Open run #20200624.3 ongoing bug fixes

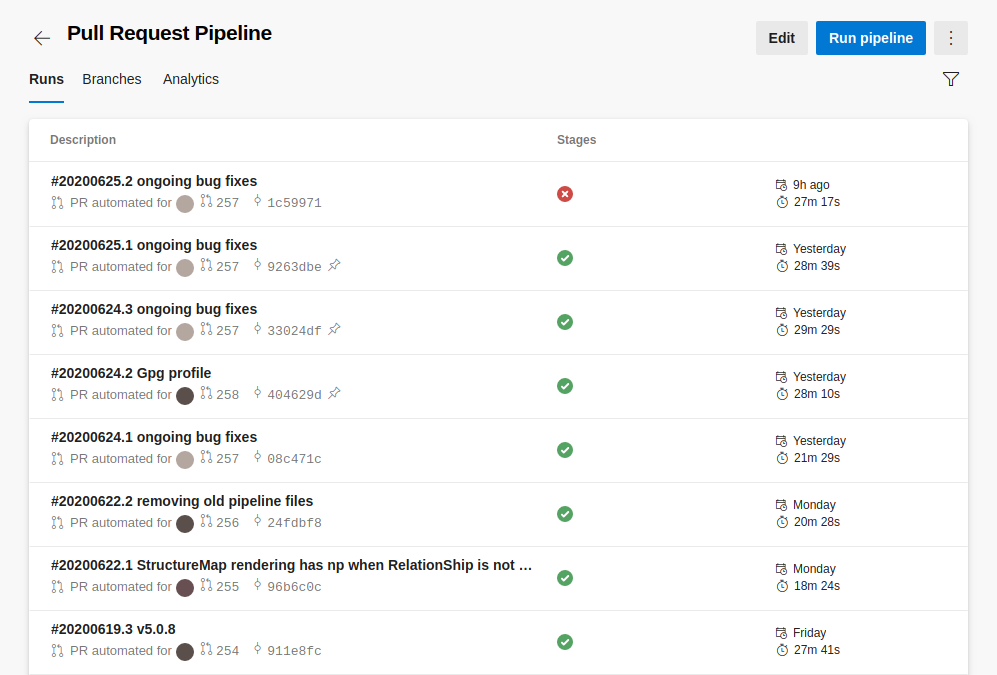[154, 310]
